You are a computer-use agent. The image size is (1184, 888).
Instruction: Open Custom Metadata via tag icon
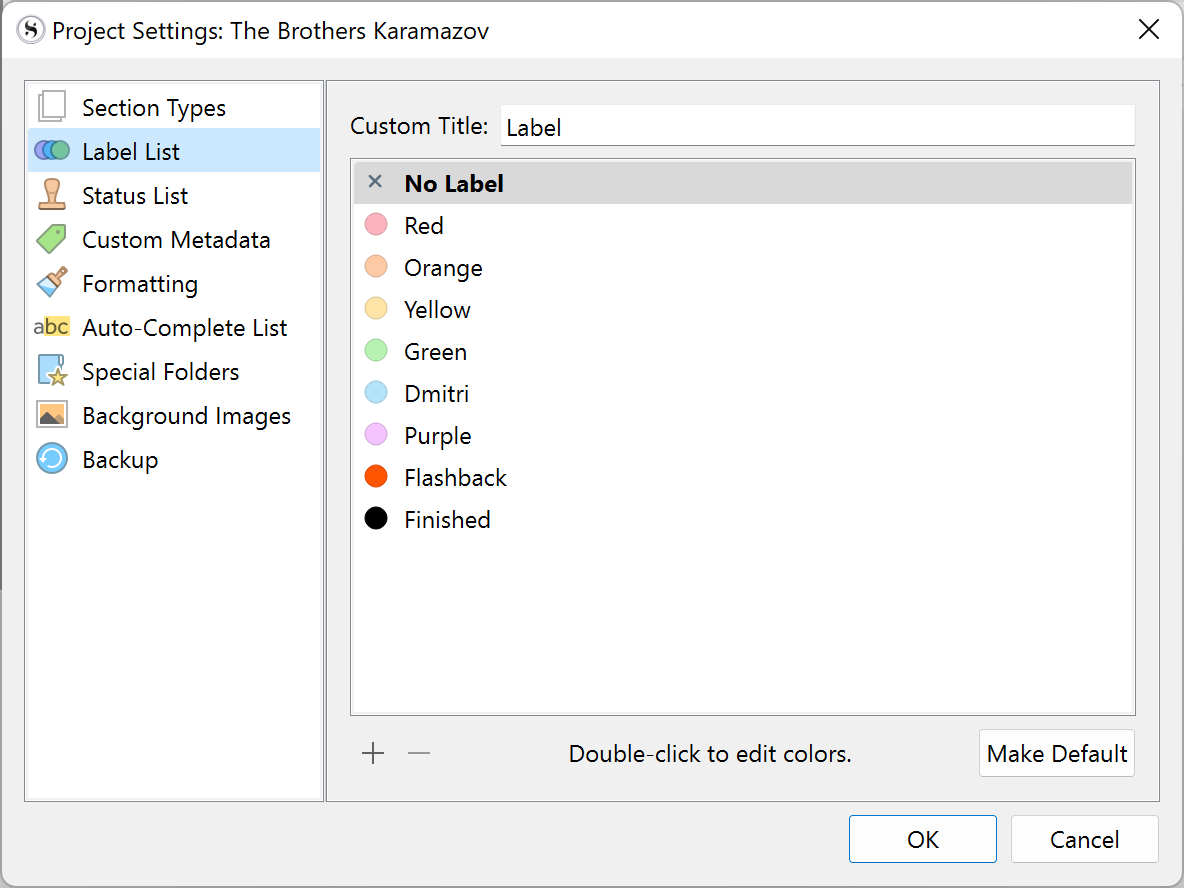coord(52,239)
